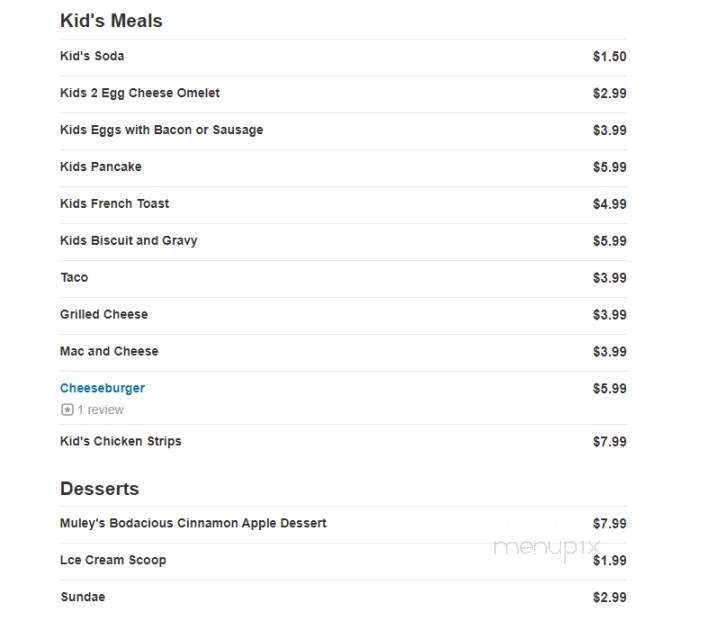Click Muley's Bodacious Cinnamon Apple Dessert
Screen dimensions: 726x630
tap(193, 523)
